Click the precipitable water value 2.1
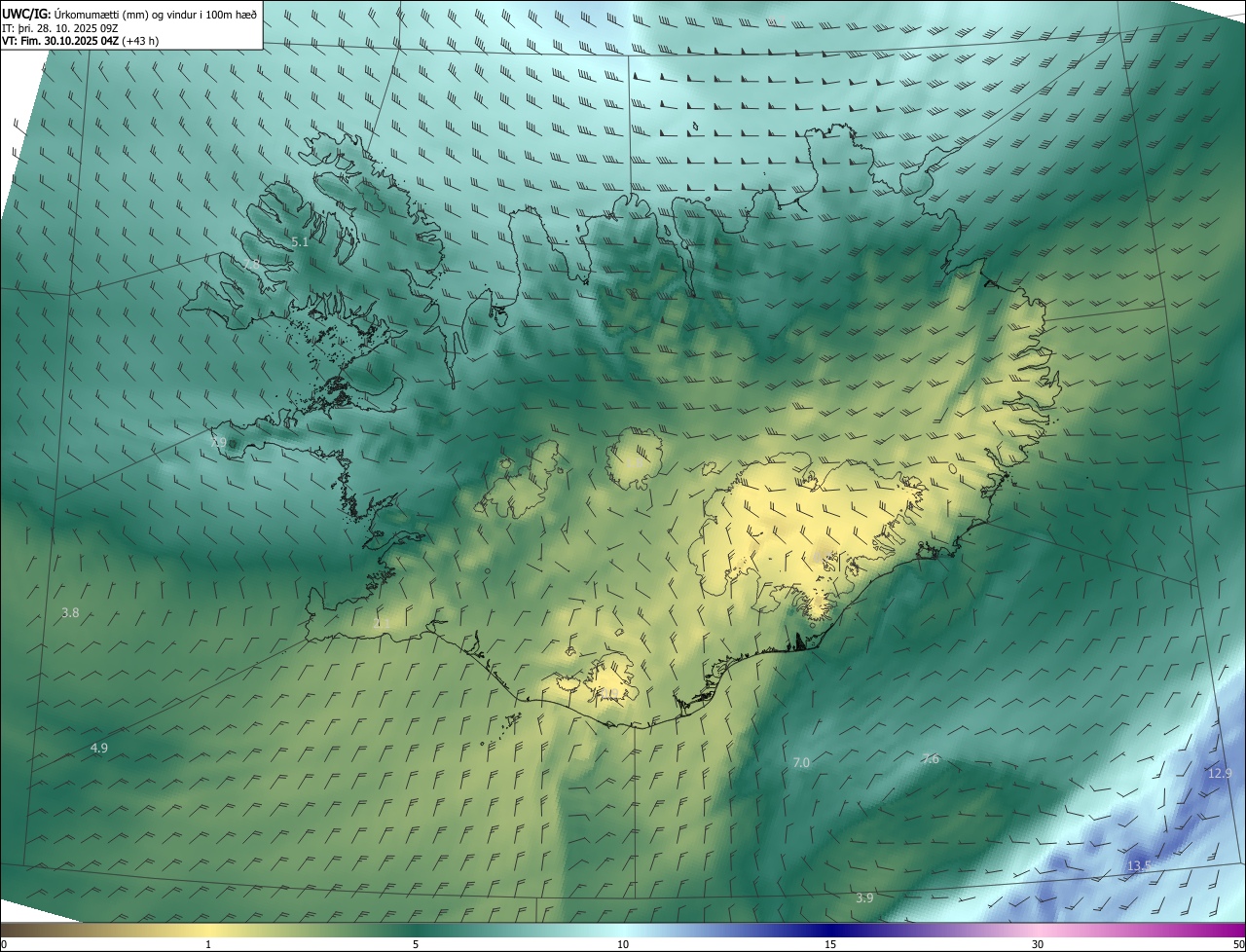The height and width of the screenshot is (952, 1246). [x=382, y=623]
